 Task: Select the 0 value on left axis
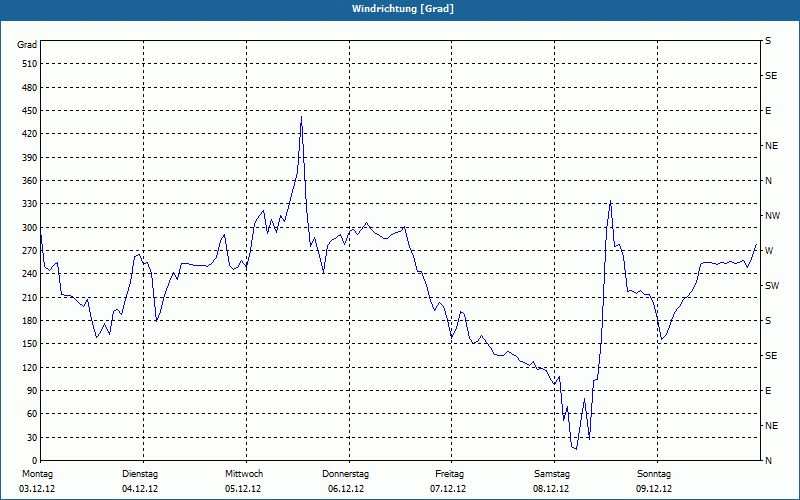[35, 461]
